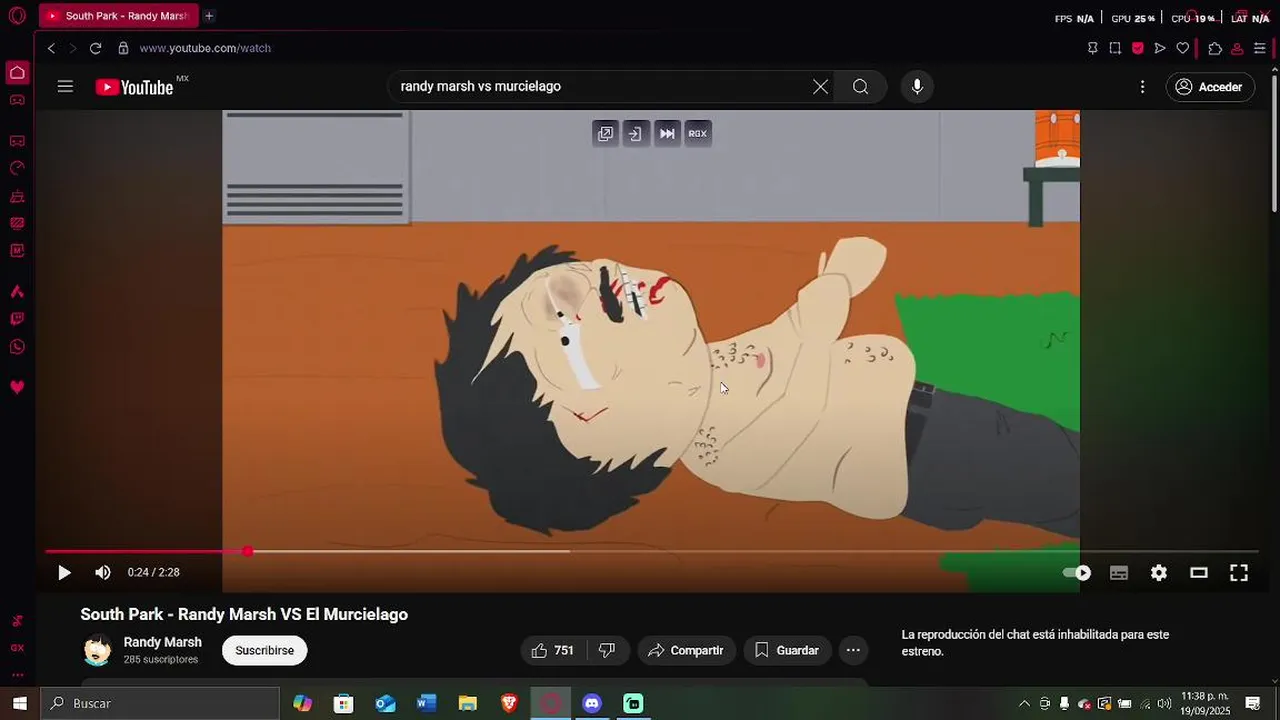Screen dimensions: 1280x720
Task: Open the sidebar heart bookmarks icon
Action: [x=17, y=387]
